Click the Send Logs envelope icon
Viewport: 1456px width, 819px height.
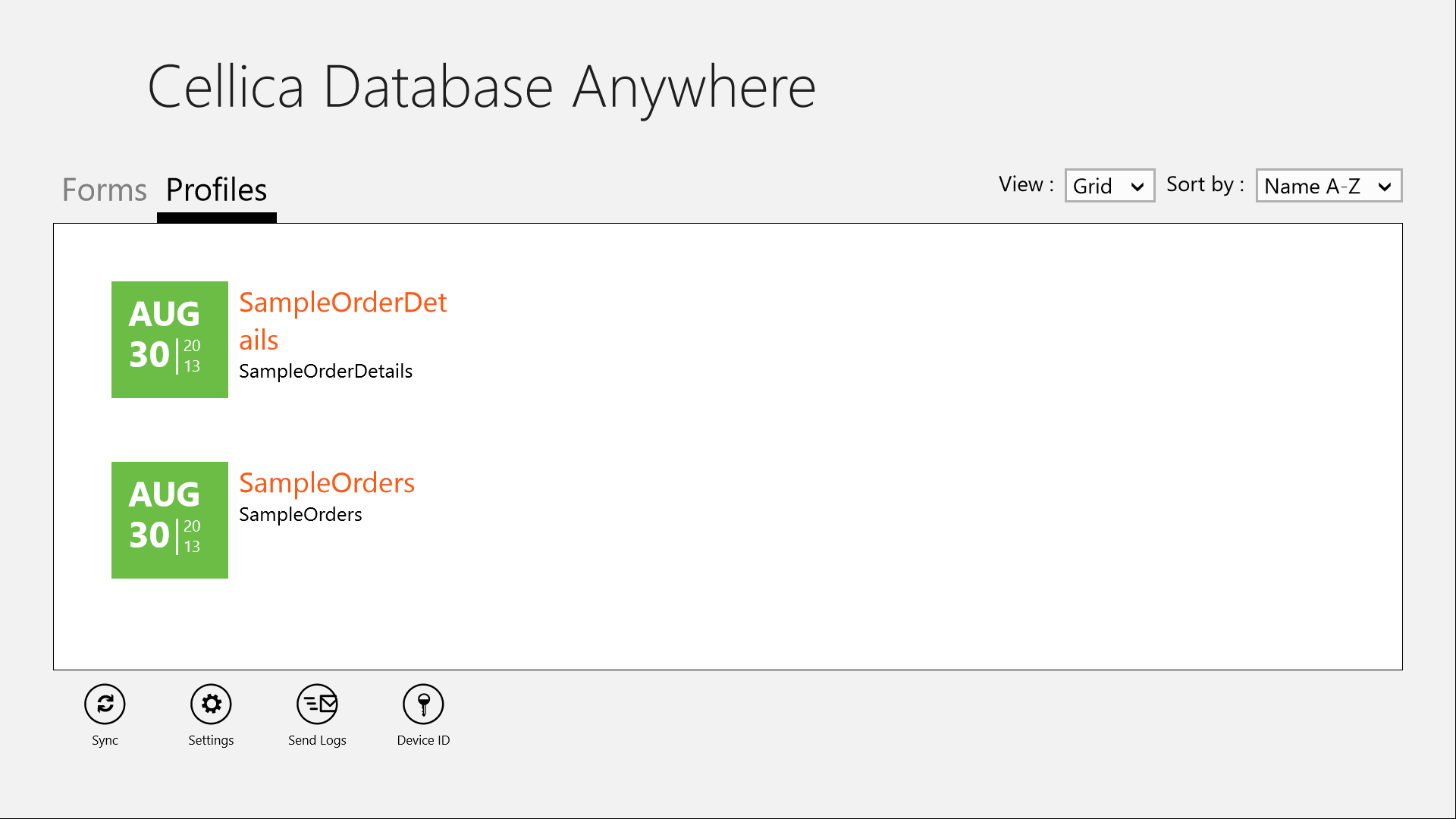click(x=317, y=704)
